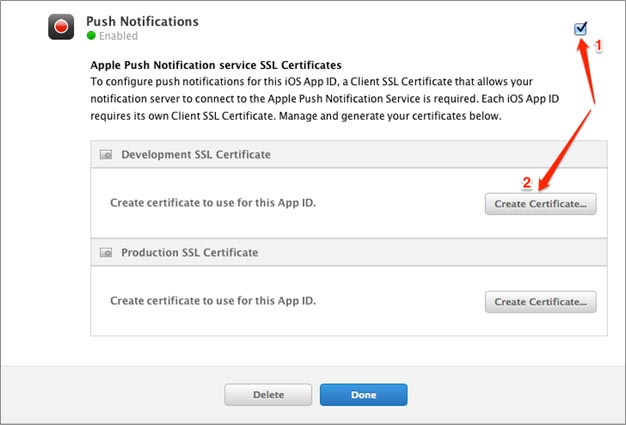Screen dimensions: 626x425
Task: Click the green Enabled status dot
Action: (91, 36)
